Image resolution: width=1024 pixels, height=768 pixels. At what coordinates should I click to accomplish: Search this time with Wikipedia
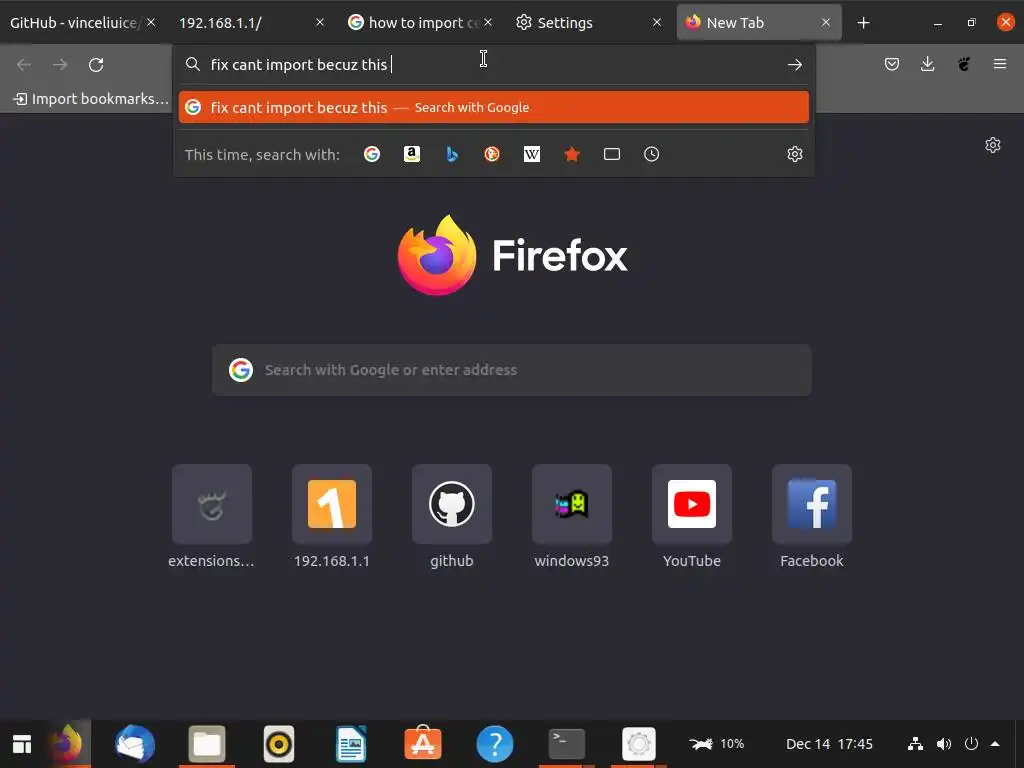(532, 154)
